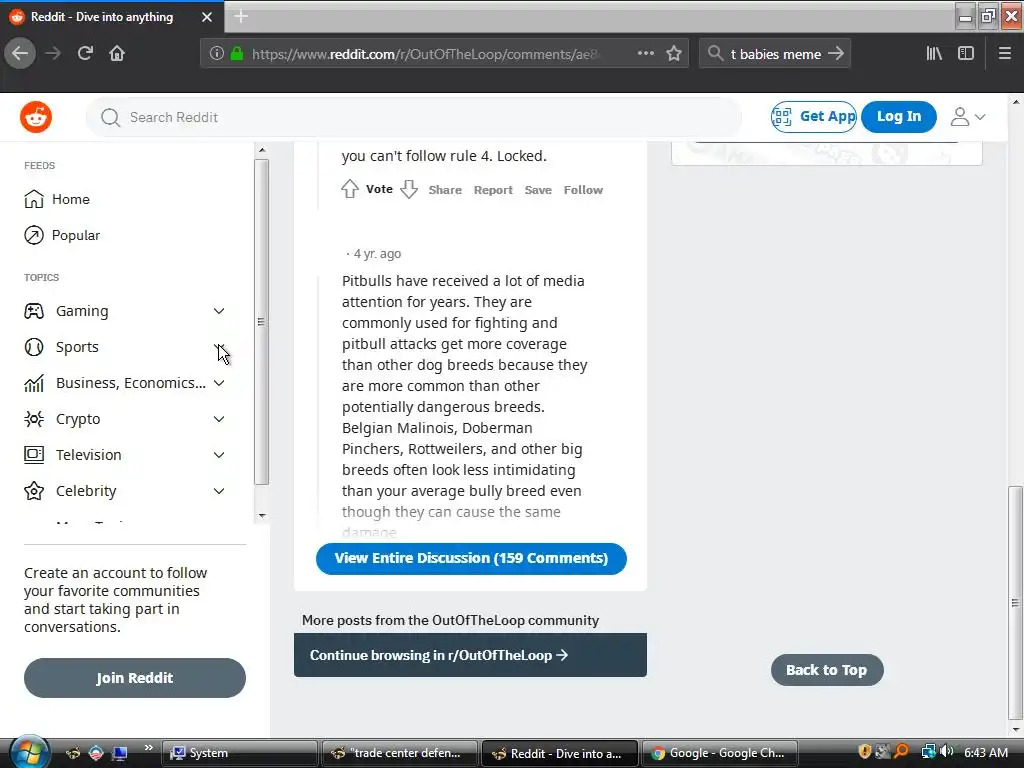Click the Reddit Snoo logo

[36, 118]
